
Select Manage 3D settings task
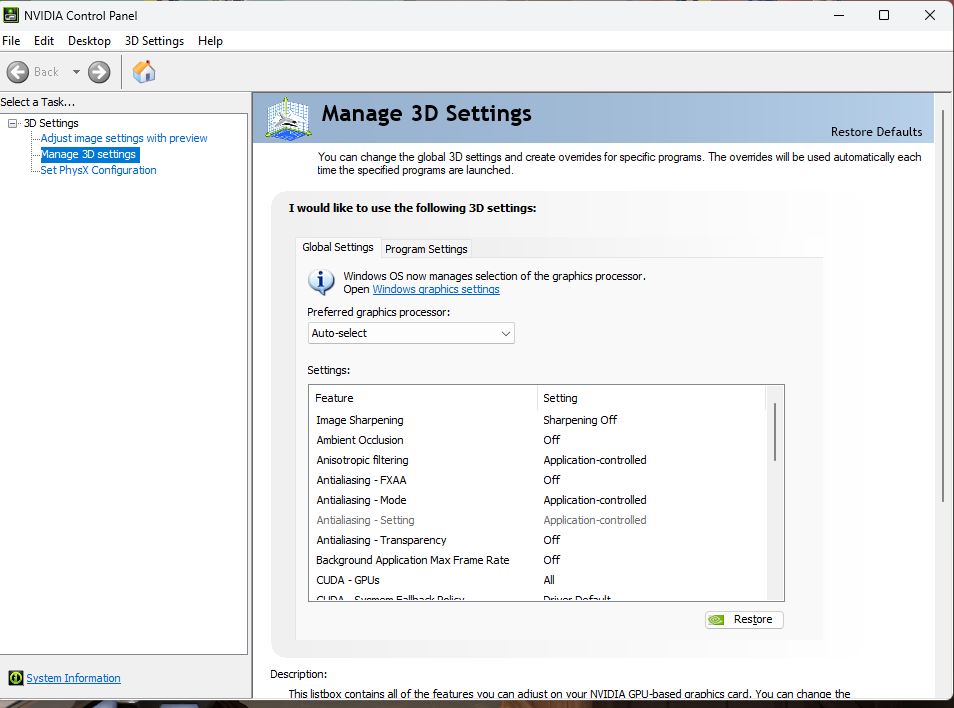coord(89,154)
